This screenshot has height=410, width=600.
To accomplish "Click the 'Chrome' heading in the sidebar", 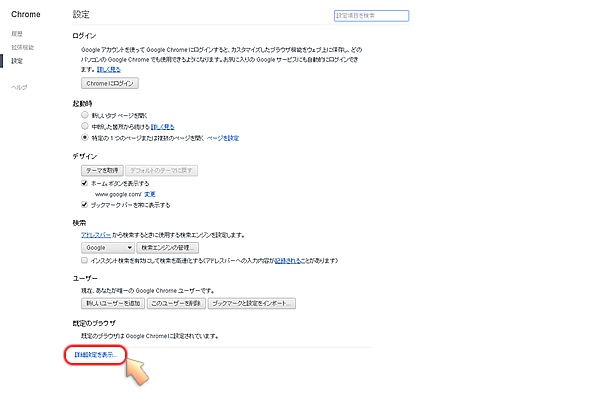I will click(x=26, y=14).
